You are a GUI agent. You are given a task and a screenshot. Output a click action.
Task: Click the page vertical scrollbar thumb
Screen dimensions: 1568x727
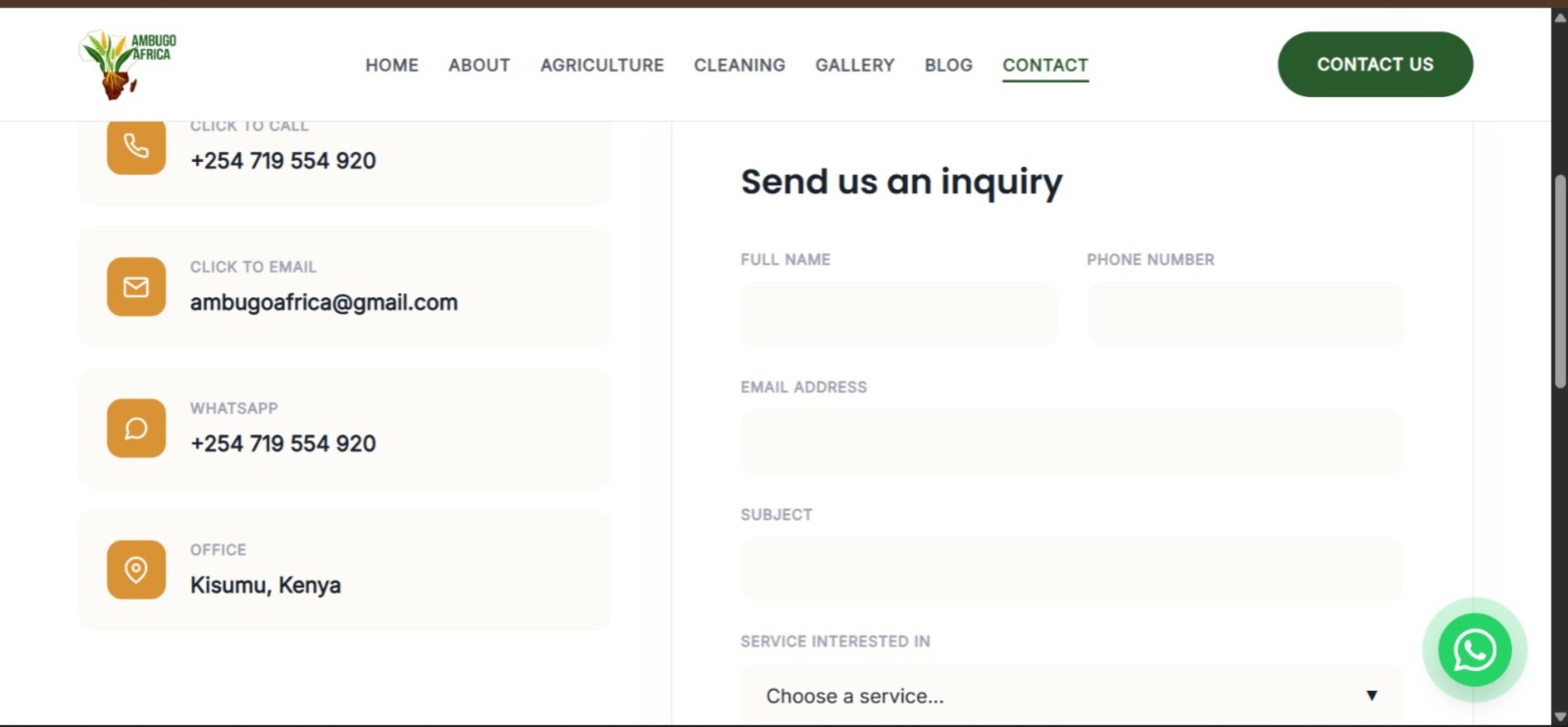point(1559,283)
